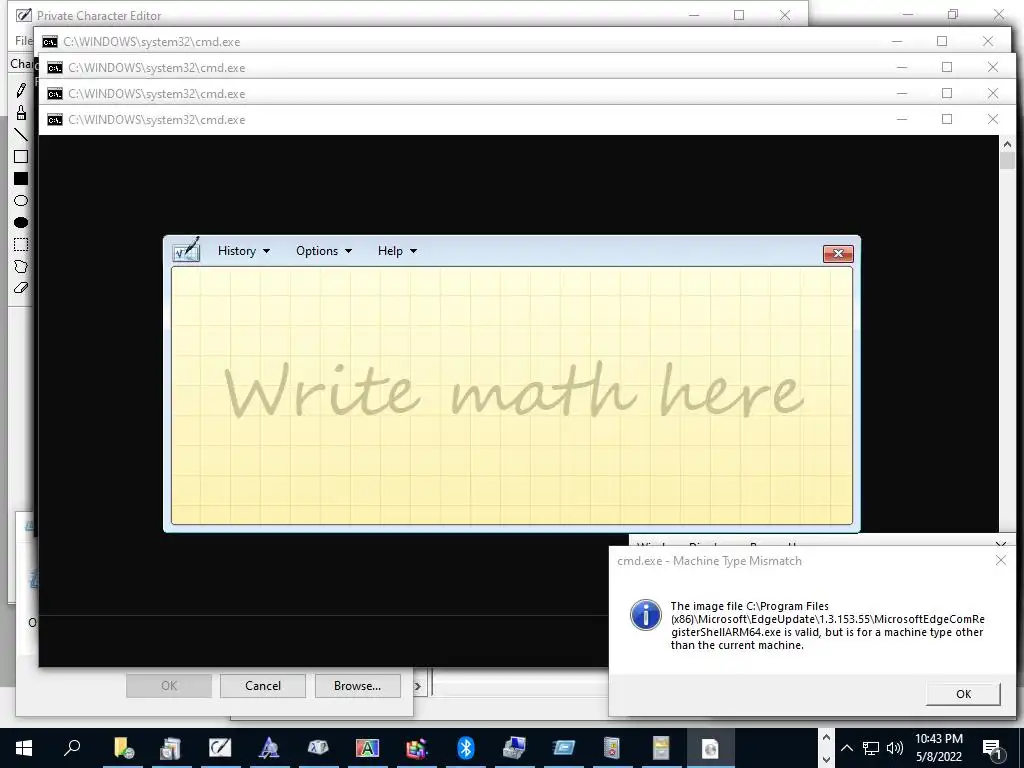Click the colorful letter A taskbar icon
The width and height of the screenshot is (1024, 768).
(367, 748)
